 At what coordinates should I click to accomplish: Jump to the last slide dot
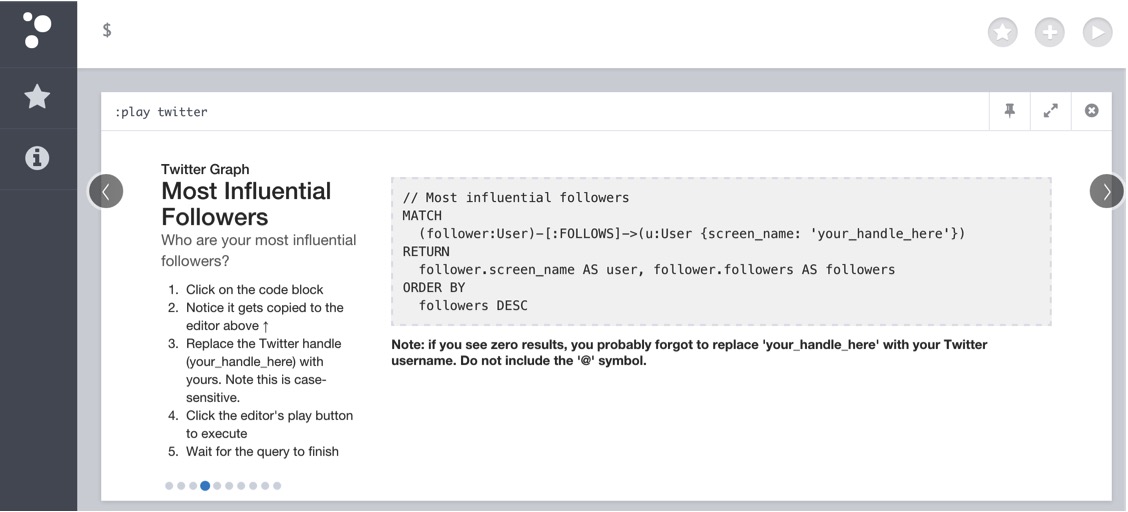click(277, 486)
